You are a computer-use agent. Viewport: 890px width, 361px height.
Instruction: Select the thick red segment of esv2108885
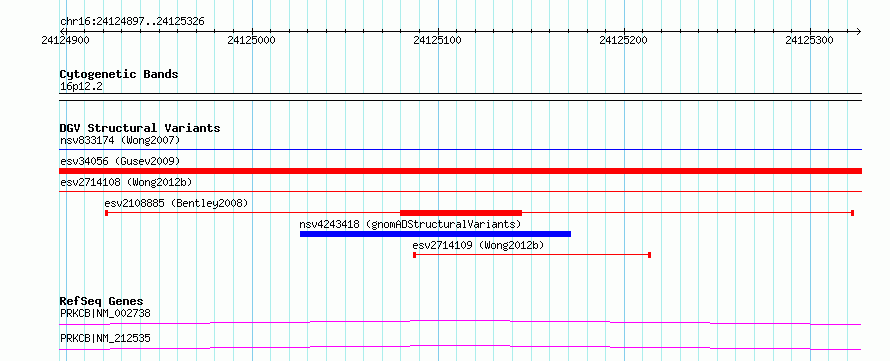pyautogui.click(x=461, y=212)
